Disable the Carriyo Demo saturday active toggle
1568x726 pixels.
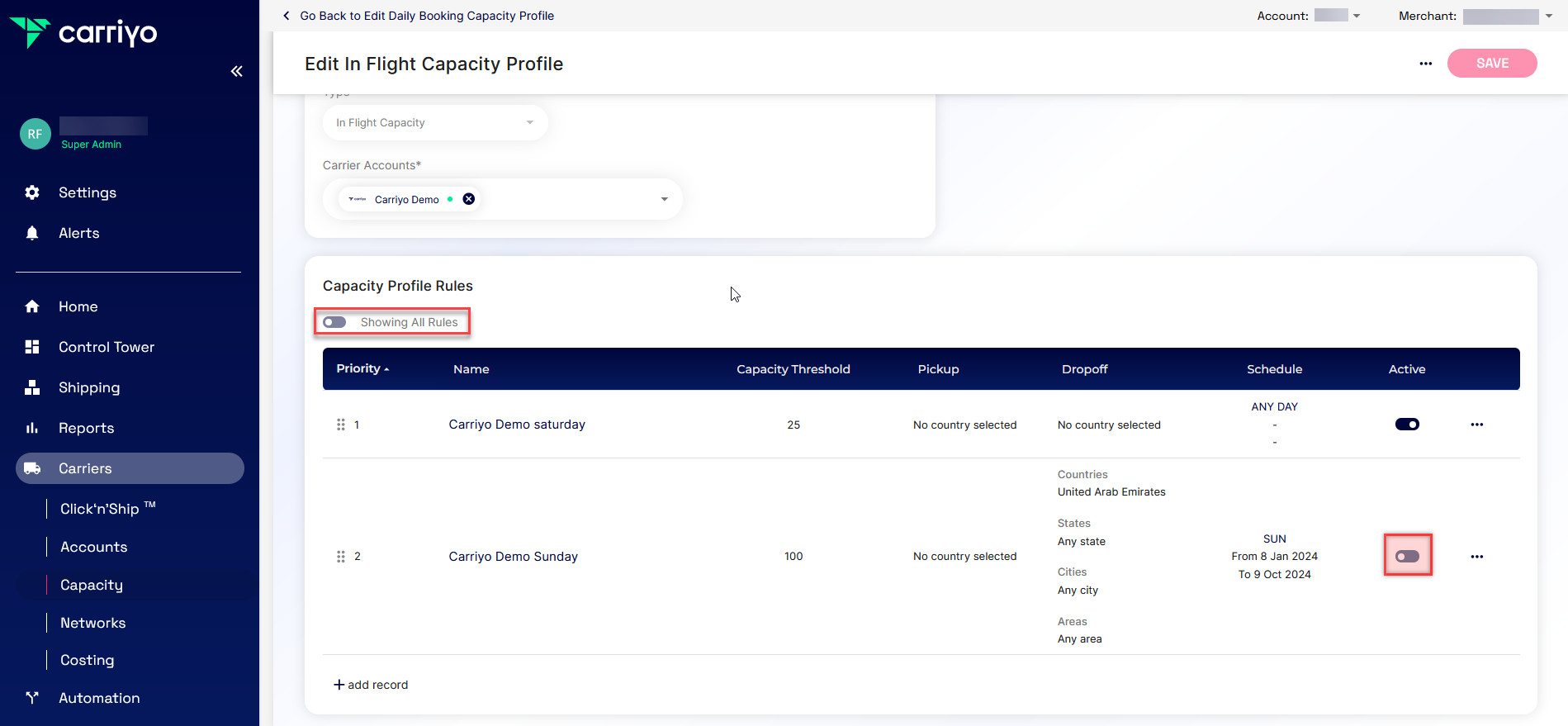[1407, 425]
